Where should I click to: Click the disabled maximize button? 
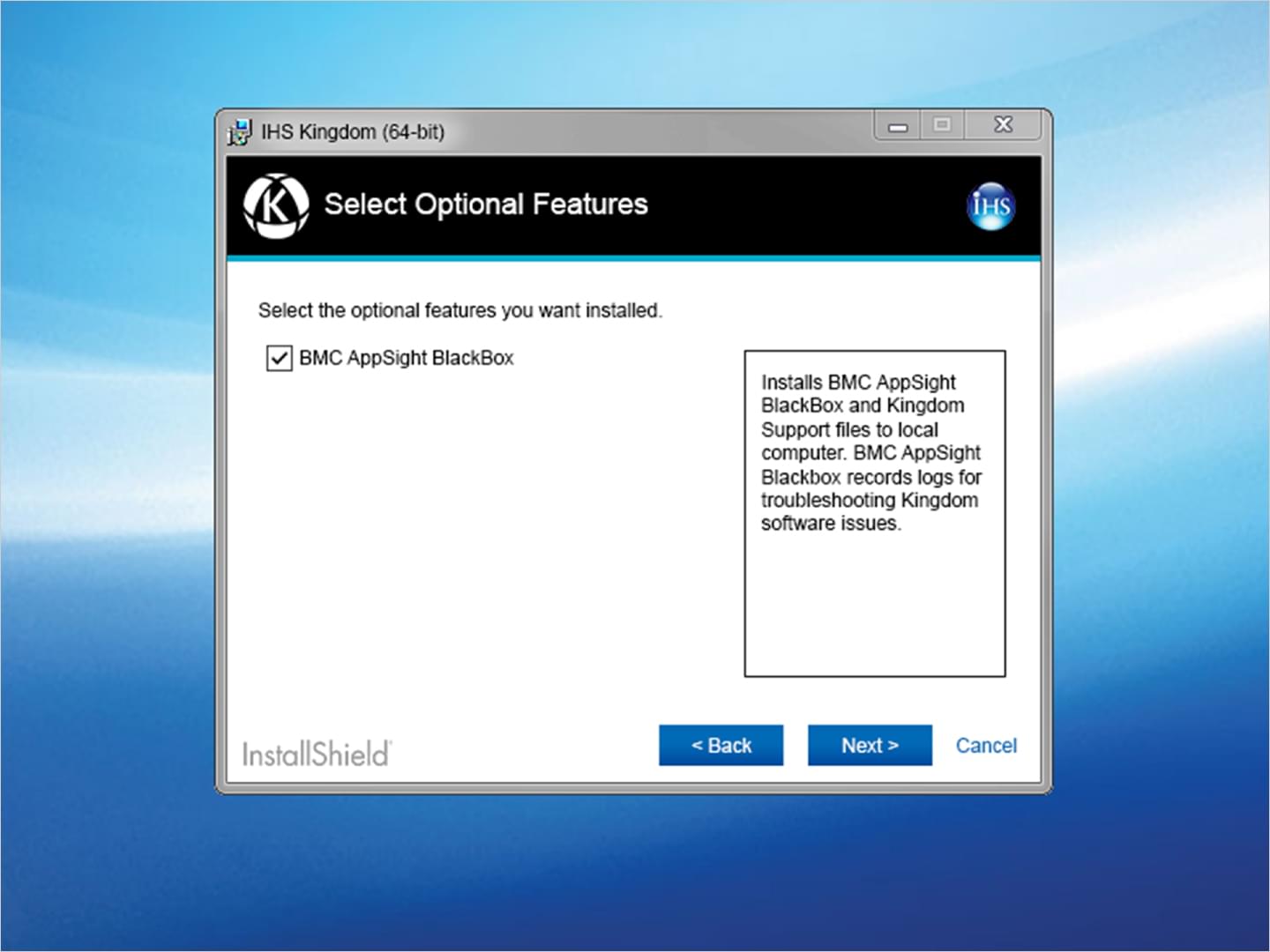(942, 125)
